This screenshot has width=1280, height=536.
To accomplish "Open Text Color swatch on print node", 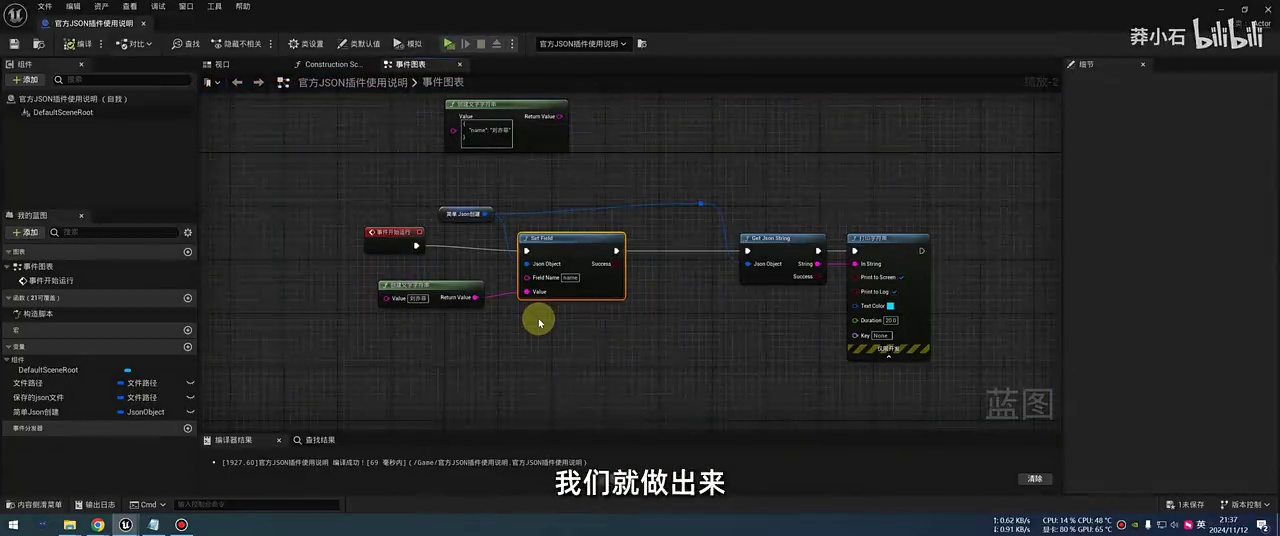I will point(890,306).
